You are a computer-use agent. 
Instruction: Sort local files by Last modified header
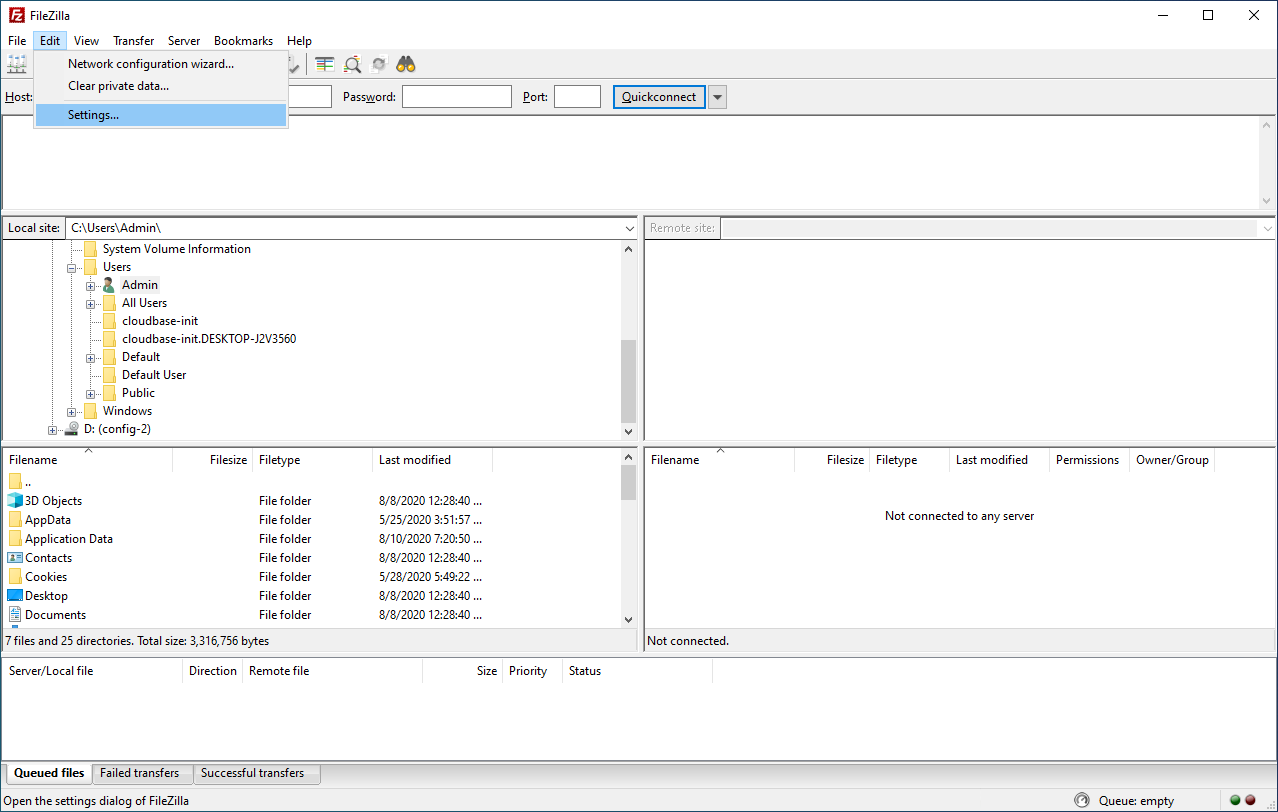coord(433,460)
